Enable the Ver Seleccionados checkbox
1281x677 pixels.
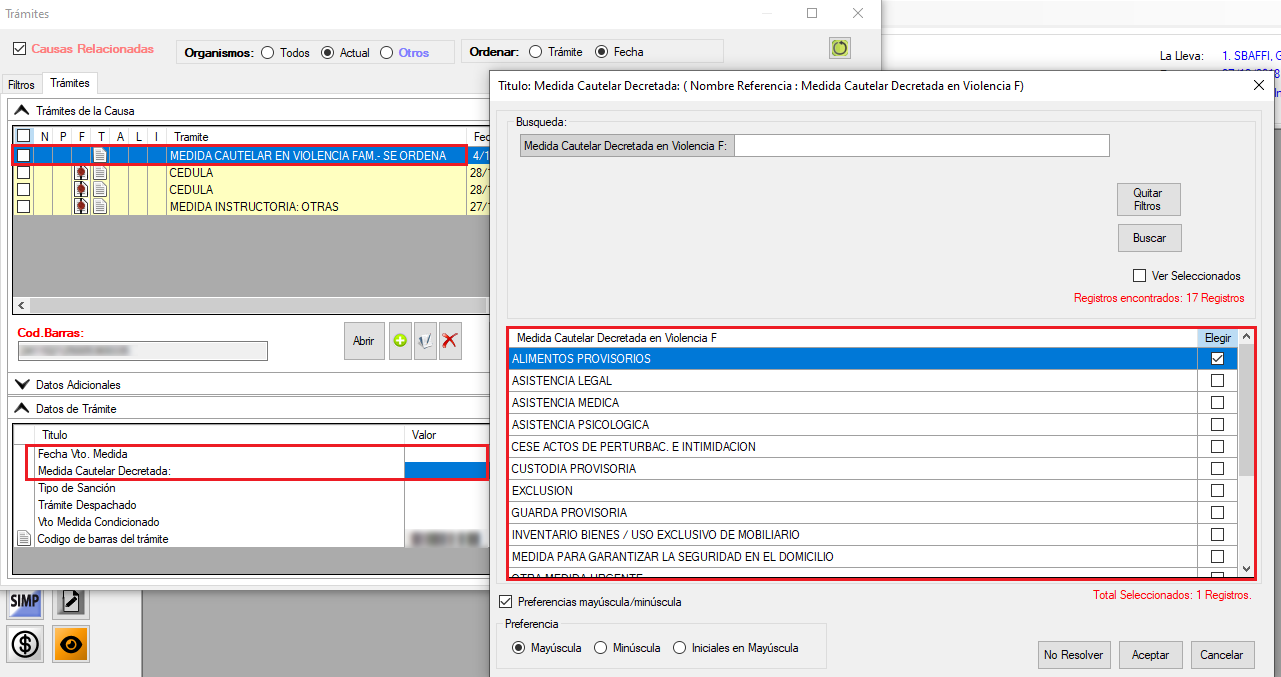tap(1139, 276)
